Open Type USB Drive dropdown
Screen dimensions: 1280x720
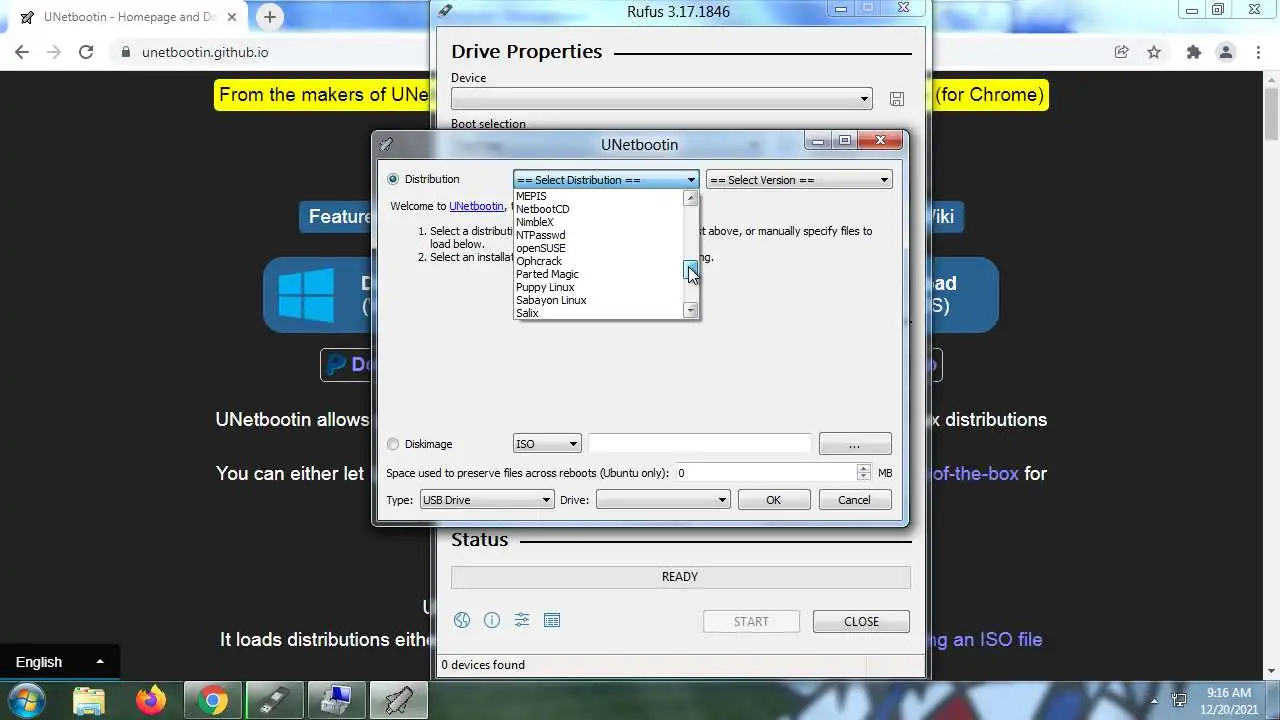pos(485,500)
